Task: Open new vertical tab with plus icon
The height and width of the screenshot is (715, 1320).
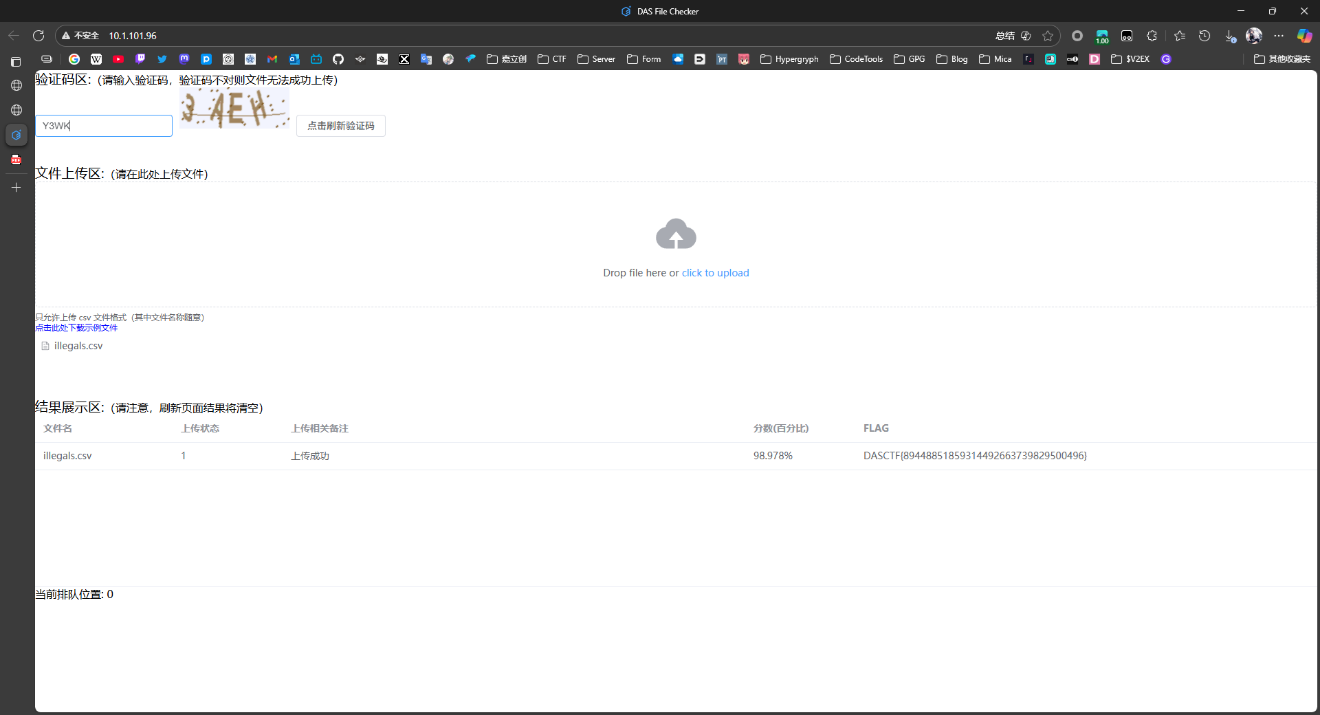Action: [16, 187]
